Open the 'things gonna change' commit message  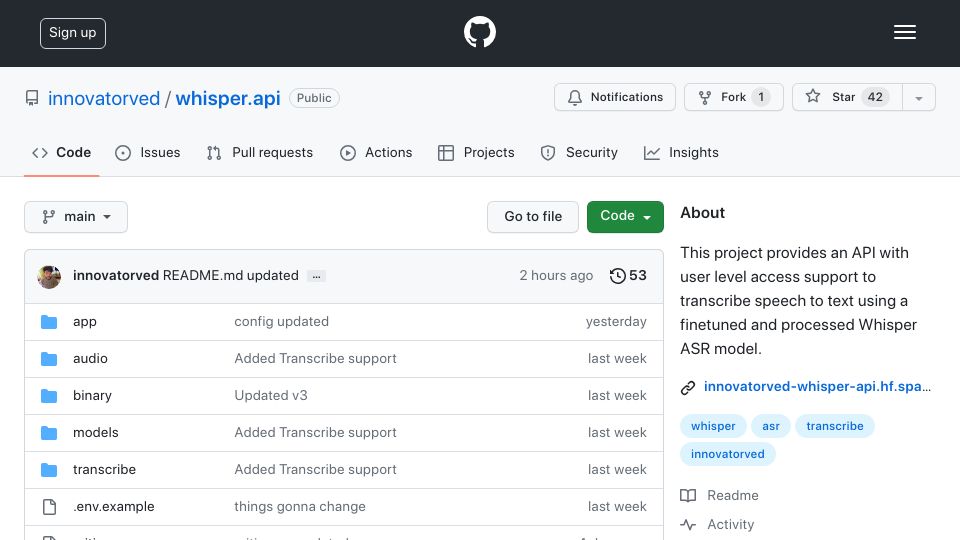(300, 506)
